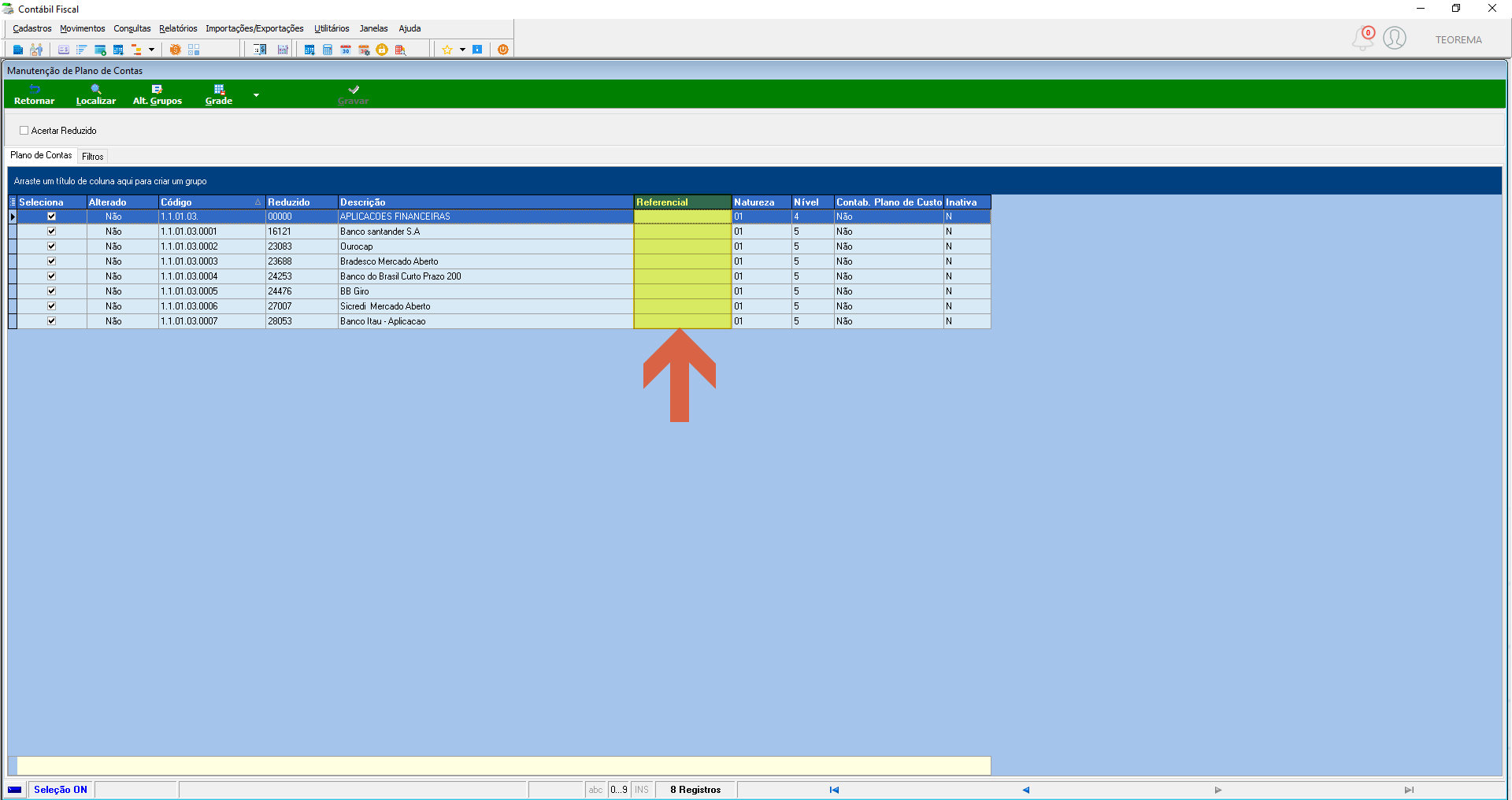Open the notifications bell icon
Screen dimensions: 1512x800
pyautogui.click(x=1363, y=38)
